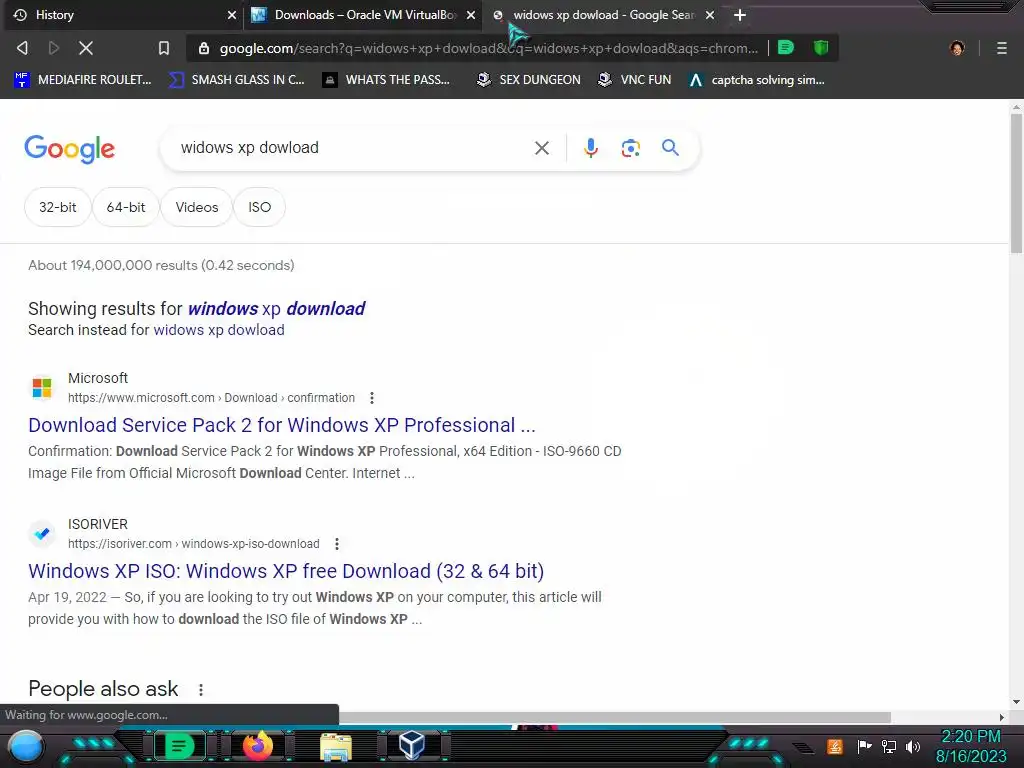Filter results by the 64-bit chip
The height and width of the screenshot is (768, 1024).
(126, 207)
